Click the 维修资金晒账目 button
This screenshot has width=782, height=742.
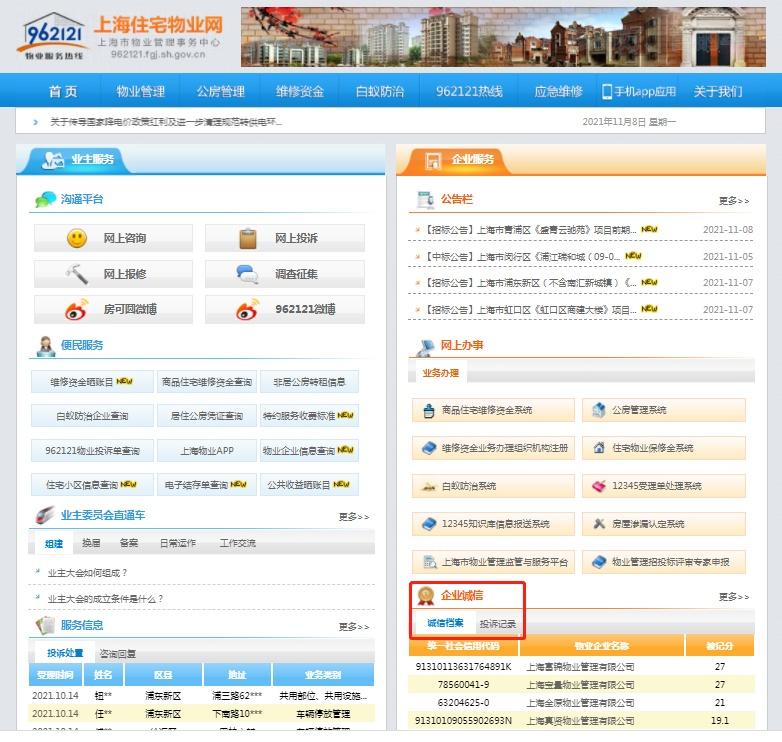tap(92, 382)
